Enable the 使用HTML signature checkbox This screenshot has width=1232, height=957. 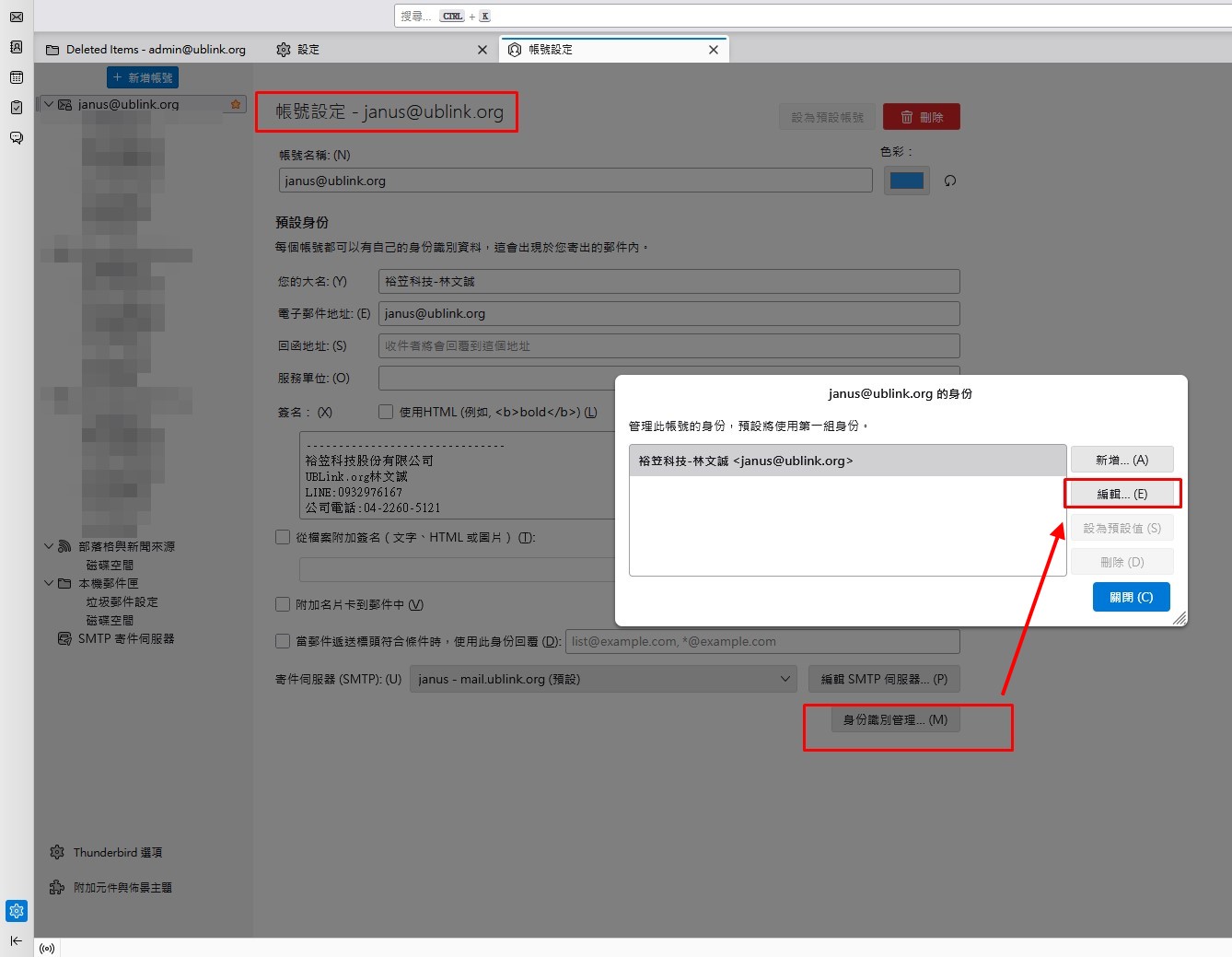click(x=386, y=412)
